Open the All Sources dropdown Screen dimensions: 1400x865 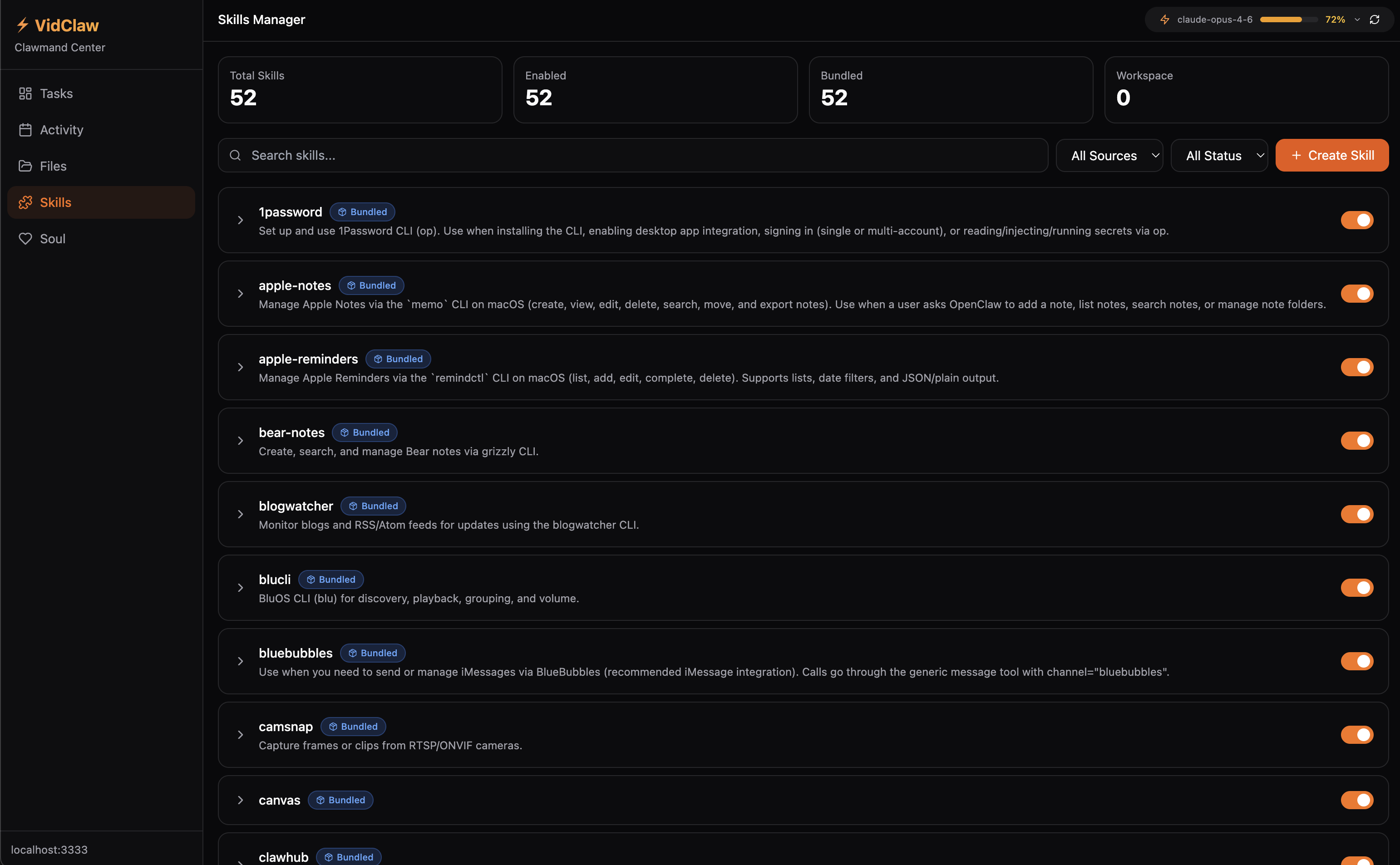1109,155
